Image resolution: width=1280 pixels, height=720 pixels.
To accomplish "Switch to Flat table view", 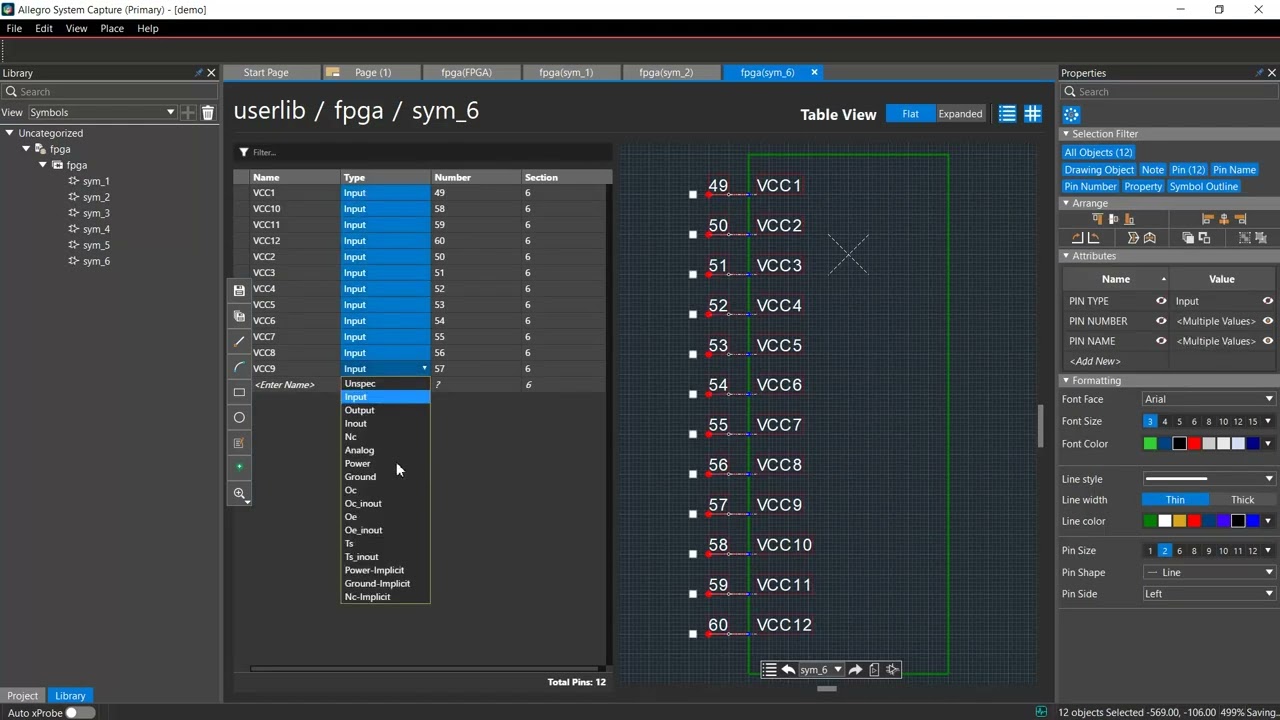I will click(910, 114).
